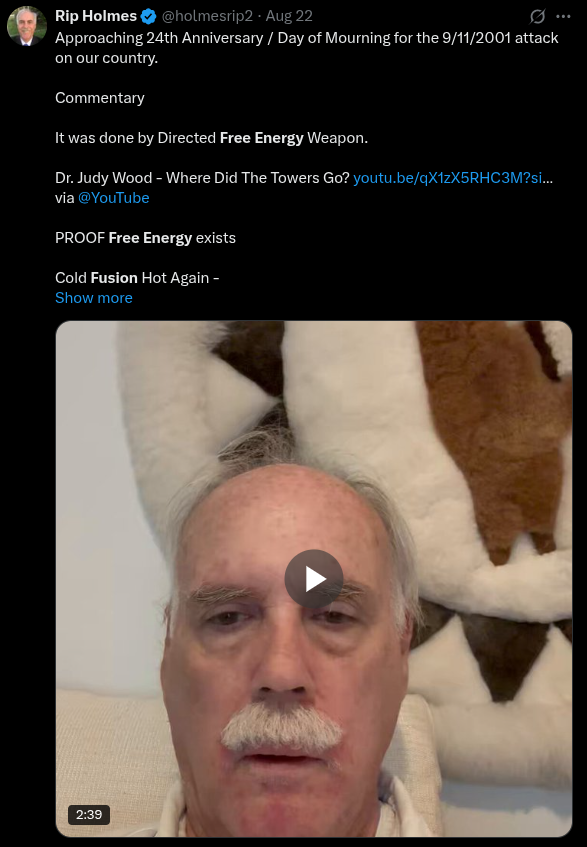Image resolution: width=587 pixels, height=847 pixels.
Task: Follow the youtu.be/qX1zX5RHC3M link
Action: [453, 178]
